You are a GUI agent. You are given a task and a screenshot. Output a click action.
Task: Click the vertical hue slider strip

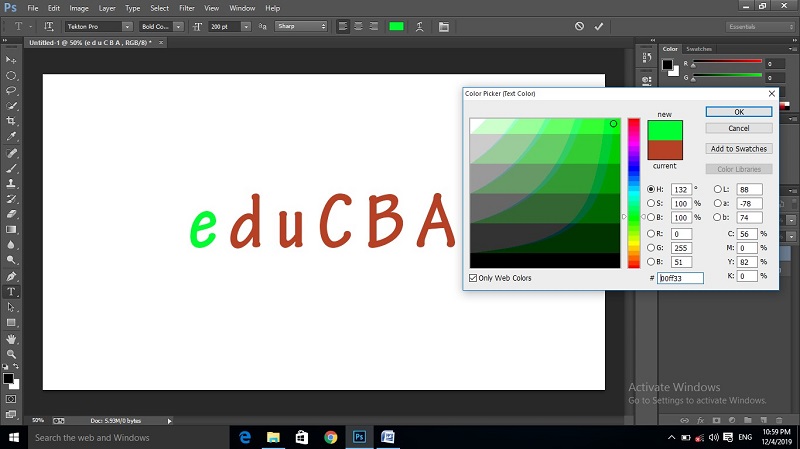[x=634, y=193]
